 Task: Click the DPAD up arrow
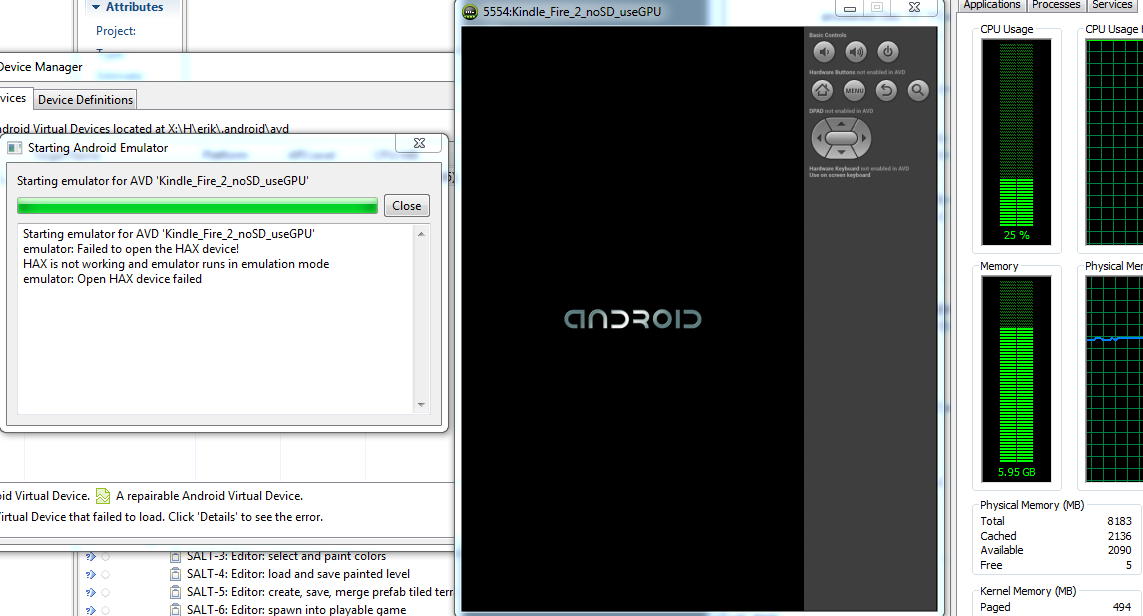point(841,124)
